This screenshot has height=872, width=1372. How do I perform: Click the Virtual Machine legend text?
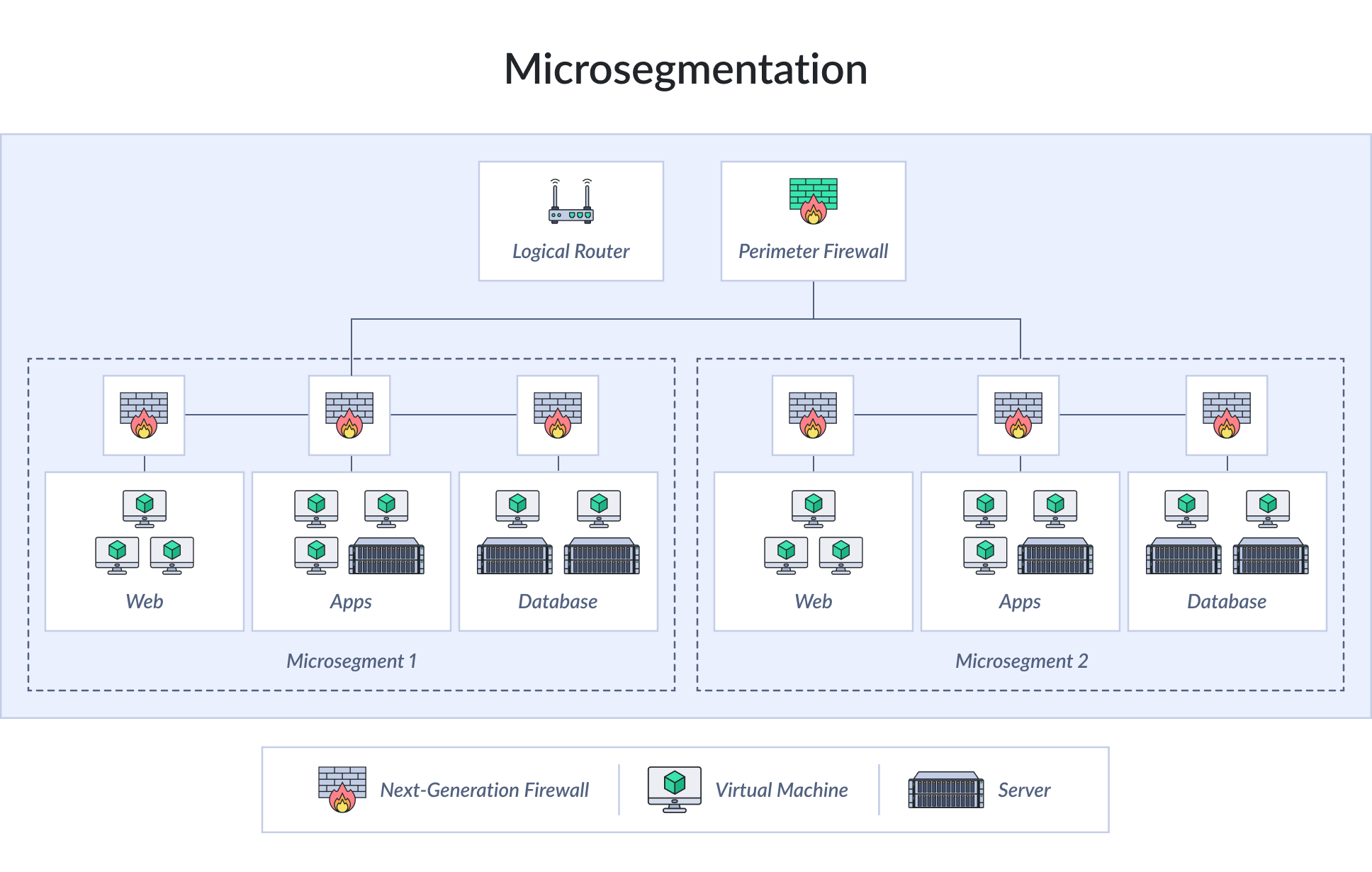[782, 790]
